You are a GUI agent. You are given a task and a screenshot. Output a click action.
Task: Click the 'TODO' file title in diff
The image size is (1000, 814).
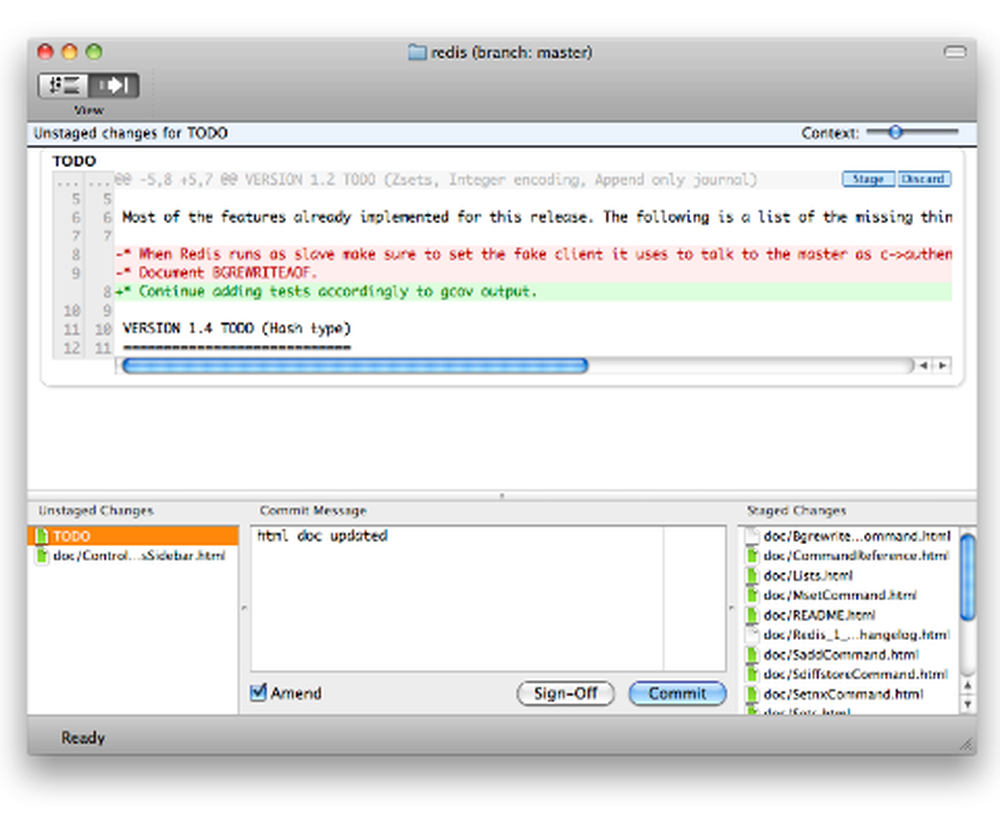pyautogui.click(x=74, y=161)
